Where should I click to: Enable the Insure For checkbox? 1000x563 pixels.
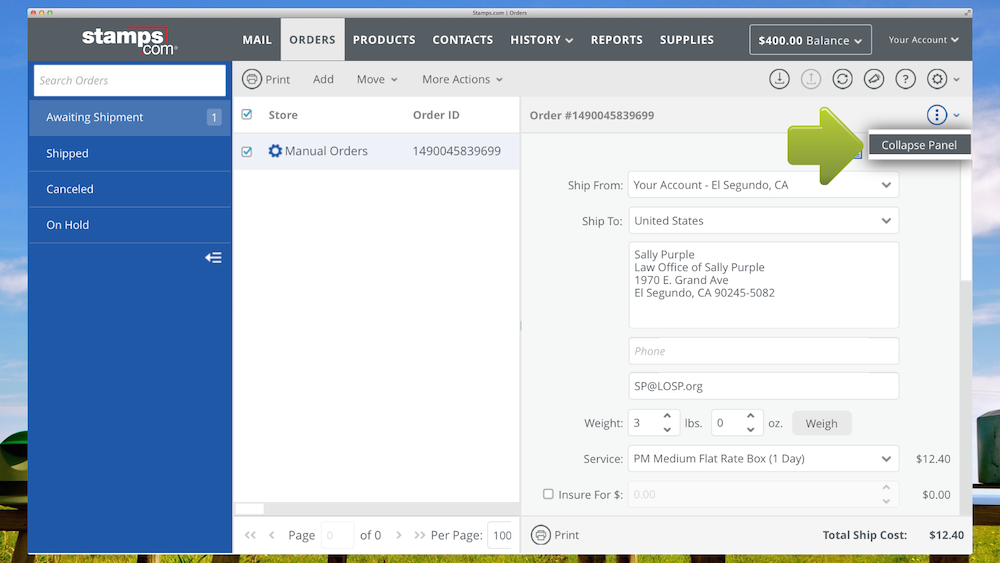(x=548, y=494)
